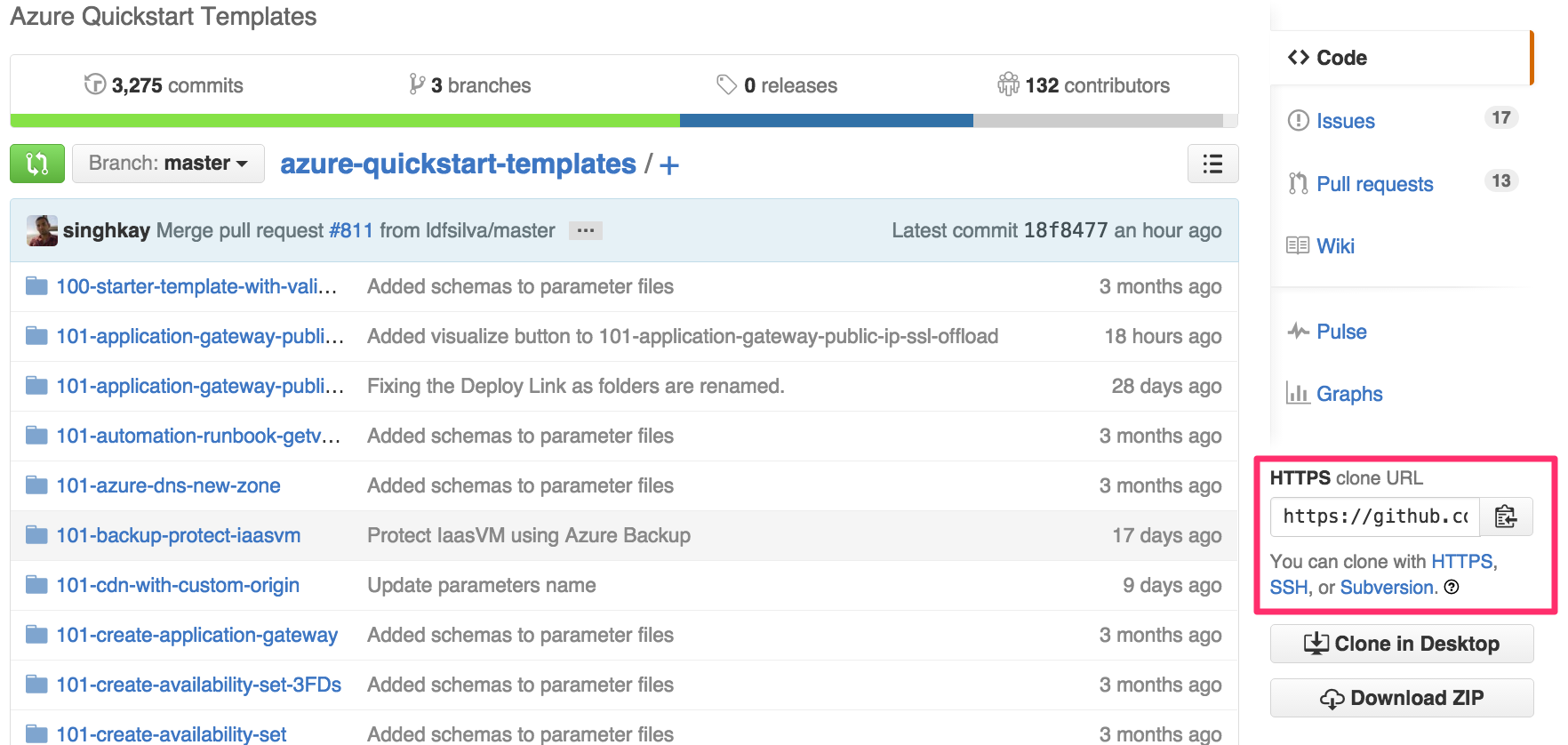Click the Issues count badge 17

(1501, 117)
